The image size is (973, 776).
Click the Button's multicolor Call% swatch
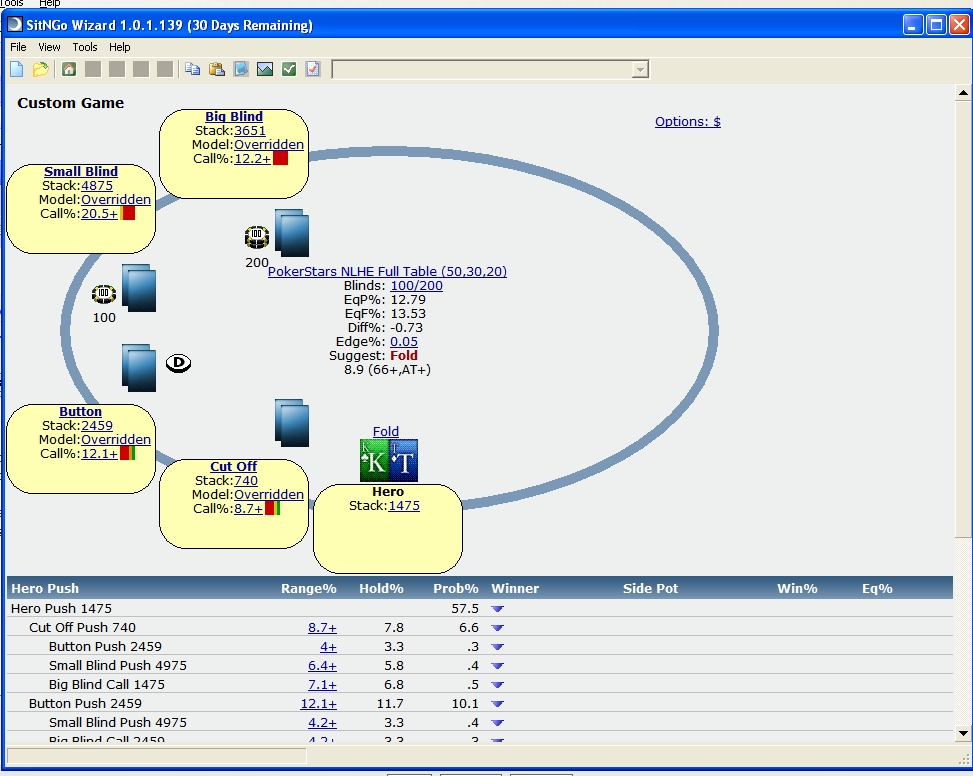tap(127, 453)
